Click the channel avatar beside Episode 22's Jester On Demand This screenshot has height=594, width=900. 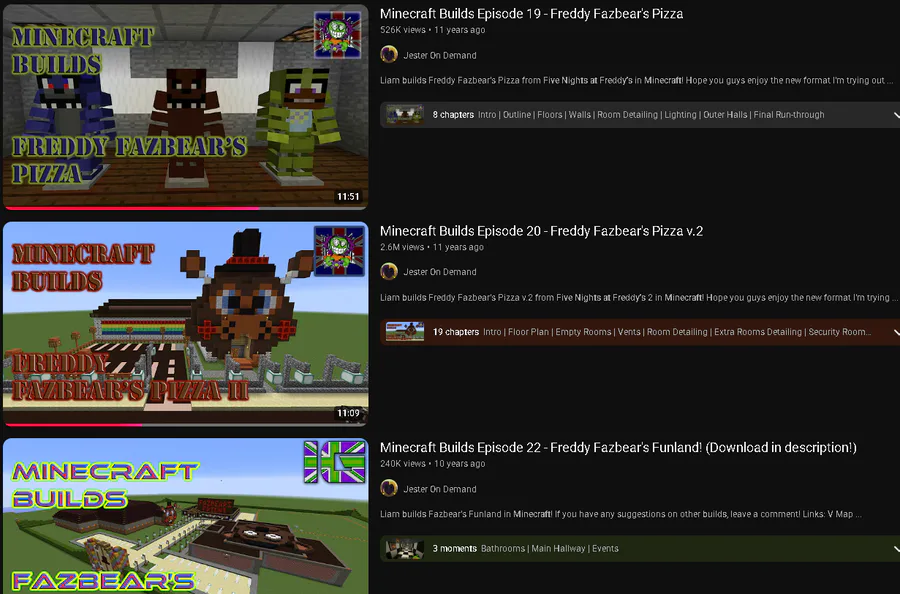pyautogui.click(x=389, y=488)
